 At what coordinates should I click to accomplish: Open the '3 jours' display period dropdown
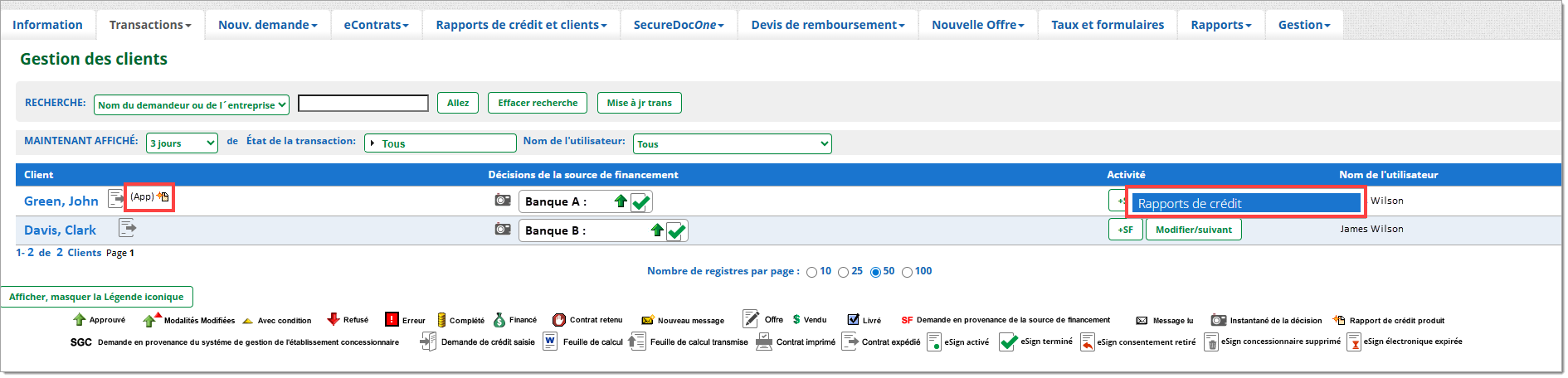tap(182, 143)
